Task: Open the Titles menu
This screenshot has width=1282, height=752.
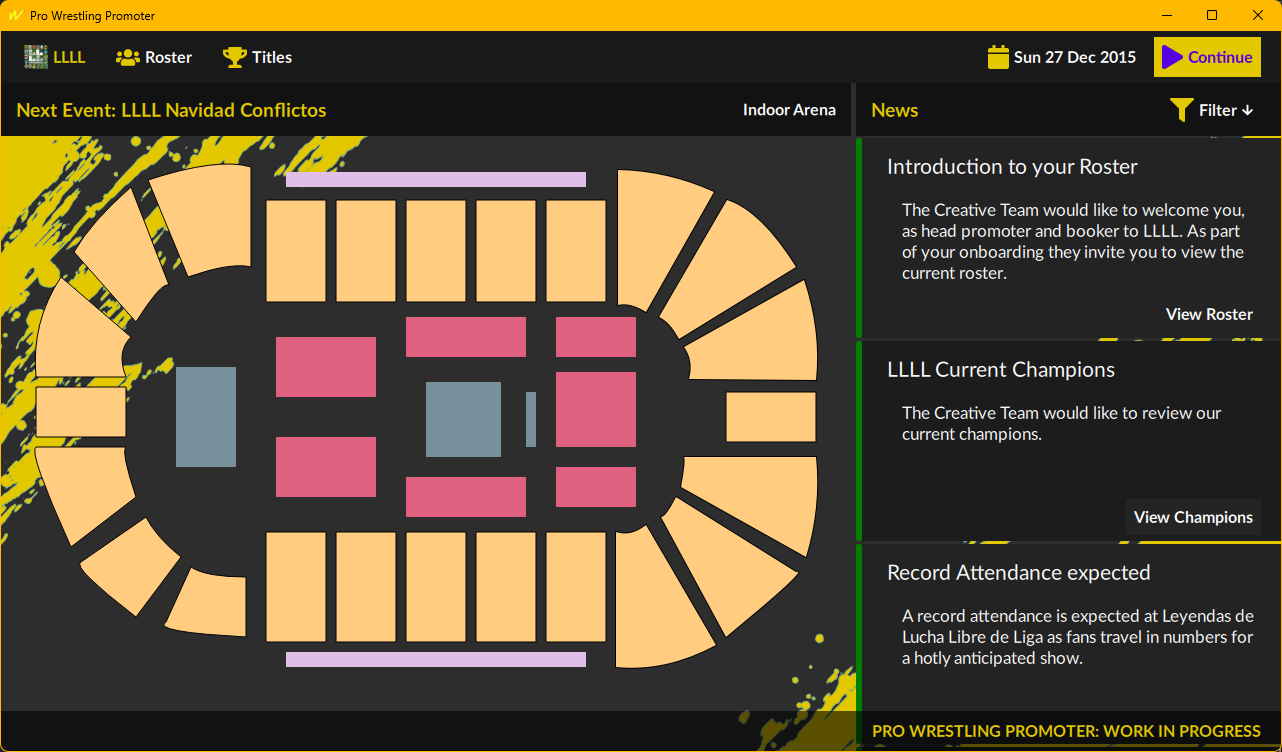Action: (258, 57)
